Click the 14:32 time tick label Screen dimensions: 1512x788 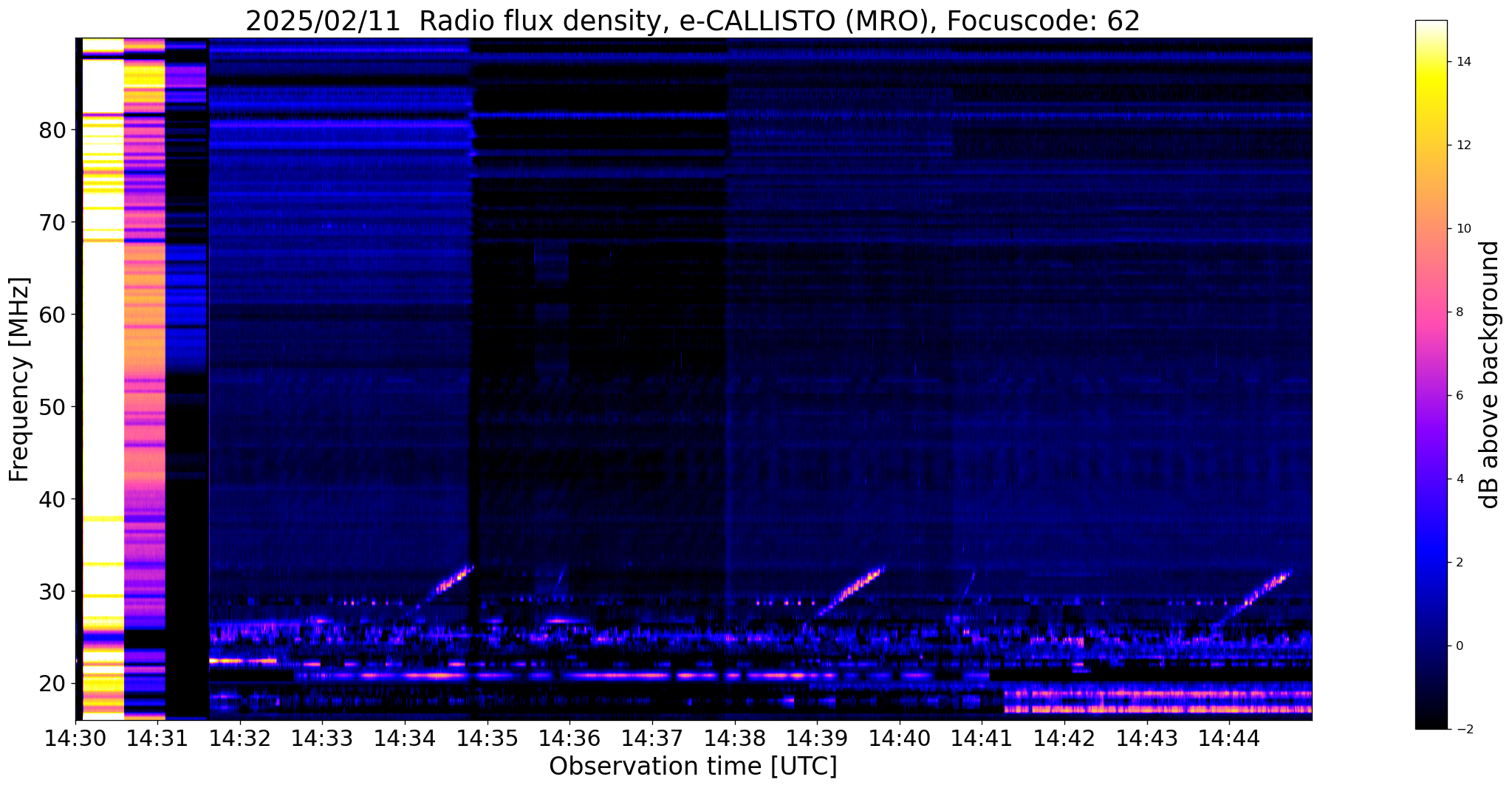click(x=239, y=737)
